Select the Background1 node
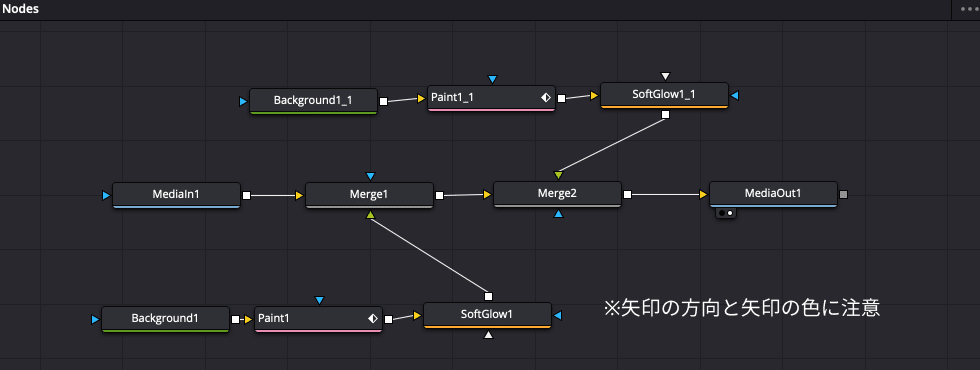 click(165, 319)
